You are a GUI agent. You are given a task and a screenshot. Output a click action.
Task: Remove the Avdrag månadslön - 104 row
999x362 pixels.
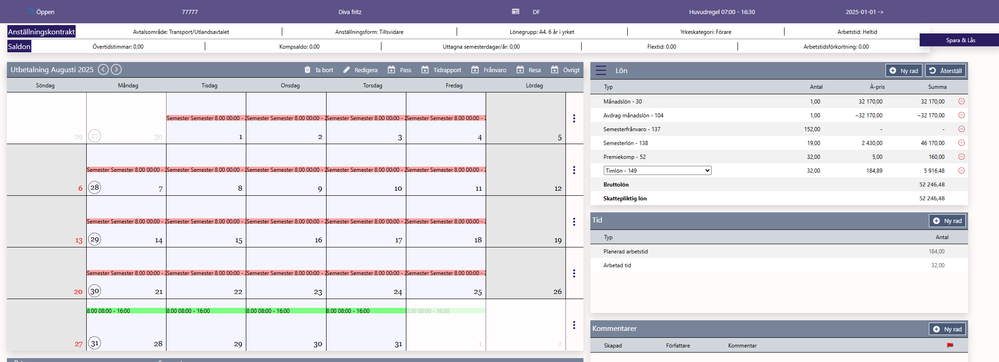961,115
